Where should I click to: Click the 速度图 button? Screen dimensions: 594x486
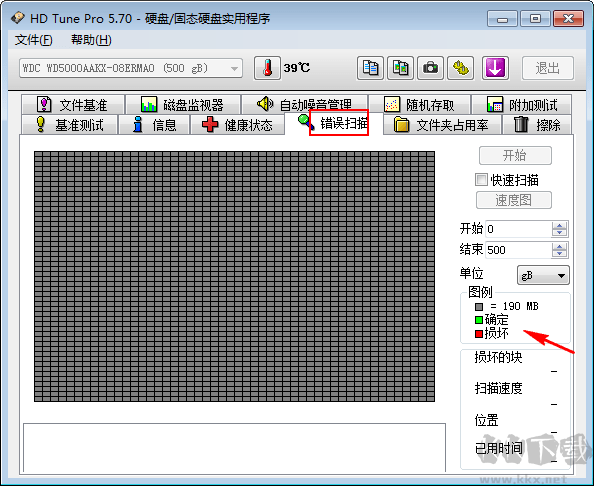coord(514,200)
